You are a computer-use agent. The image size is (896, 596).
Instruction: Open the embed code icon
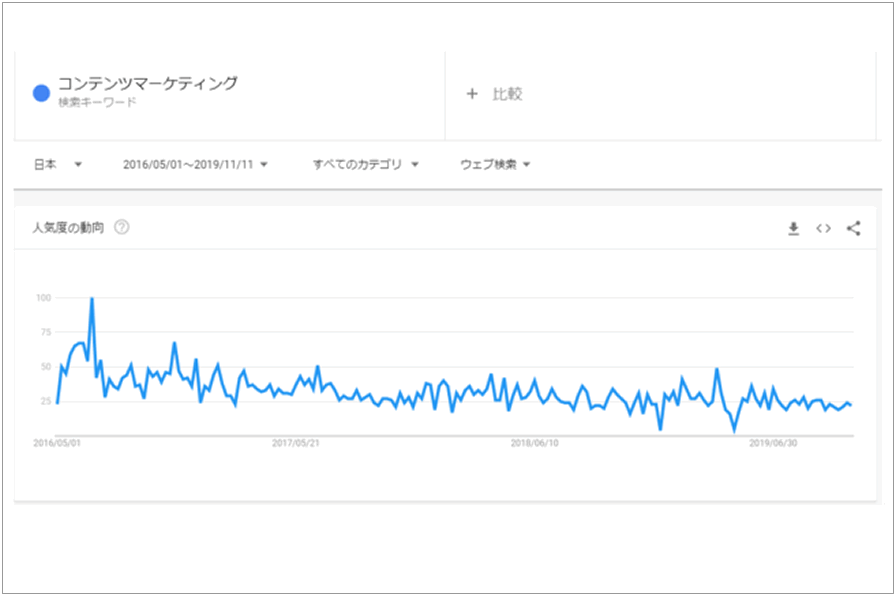(823, 228)
